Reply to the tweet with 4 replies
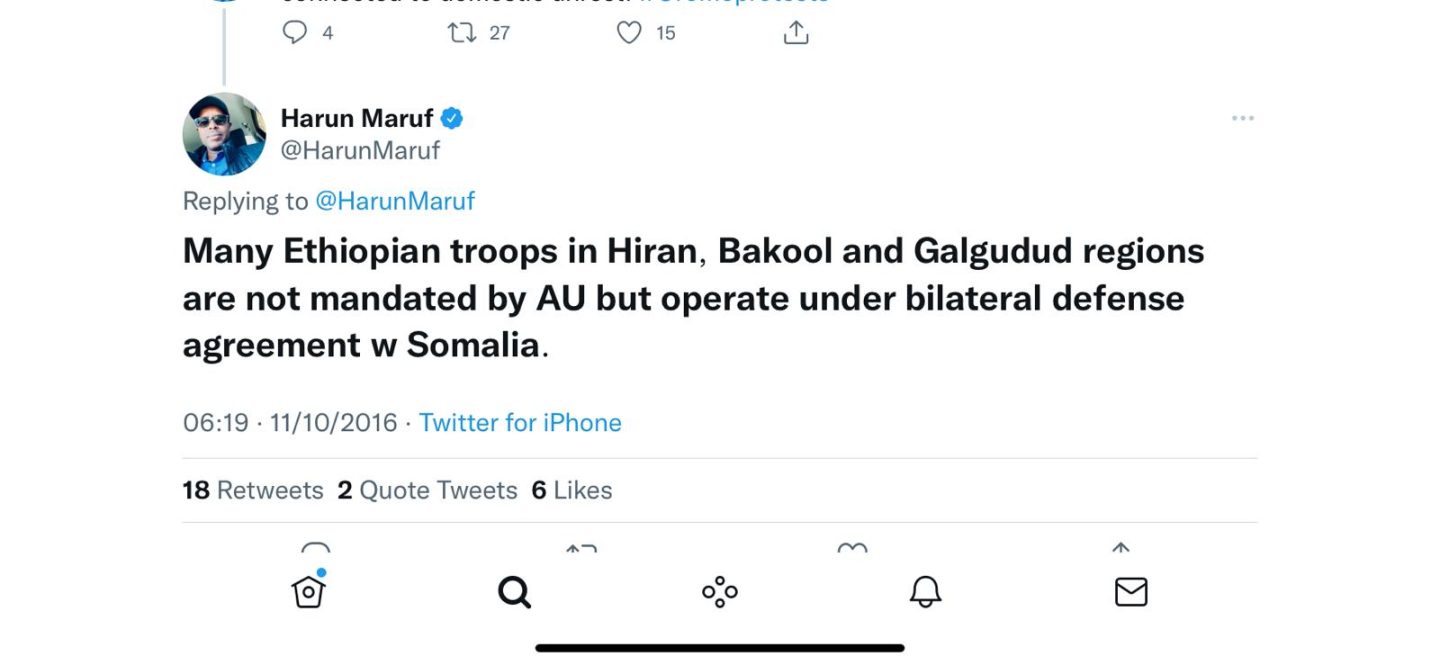The image size is (1440, 665). pyautogui.click(x=295, y=33)
